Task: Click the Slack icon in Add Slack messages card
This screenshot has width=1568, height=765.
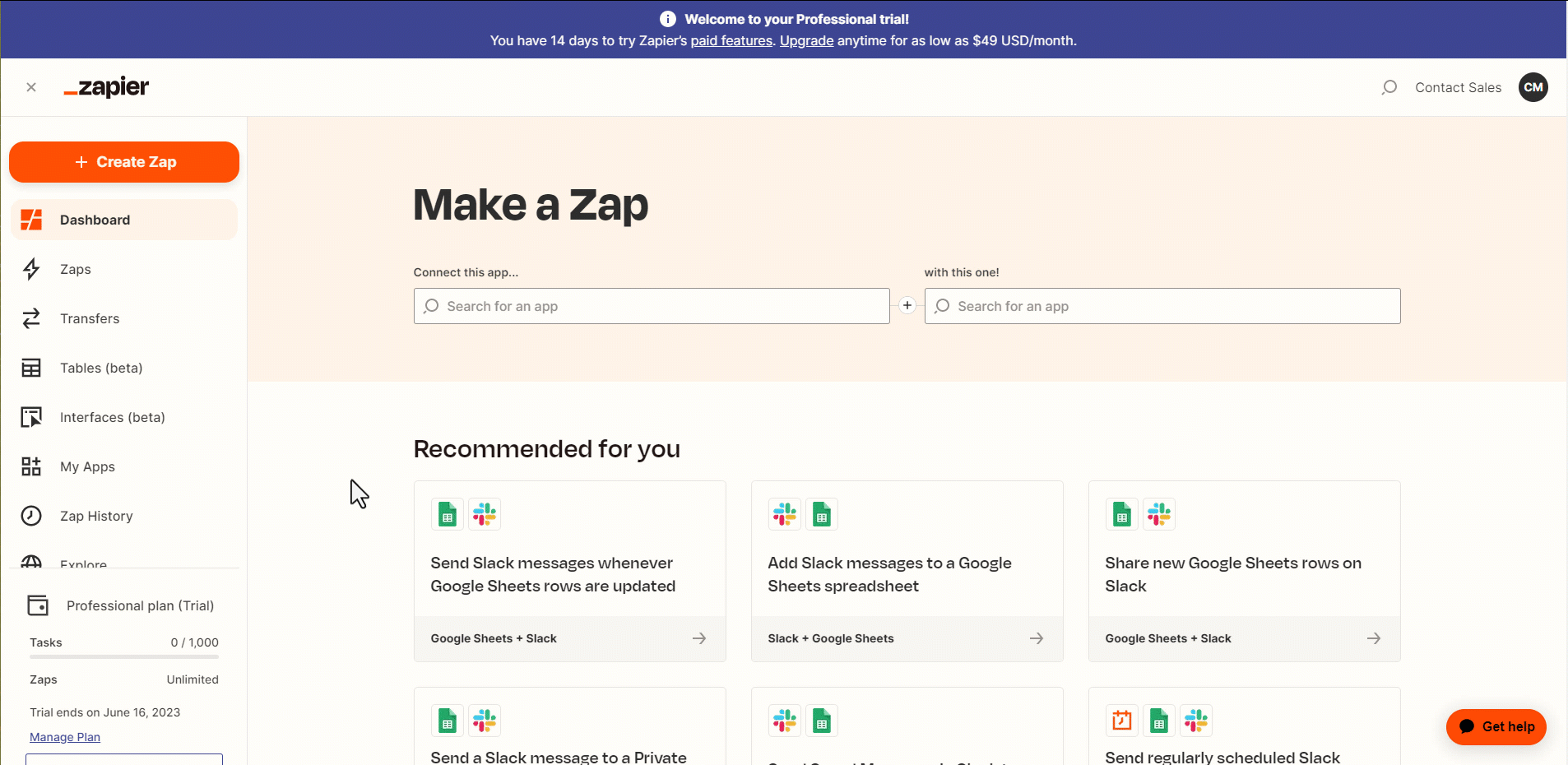Action: 785,514
